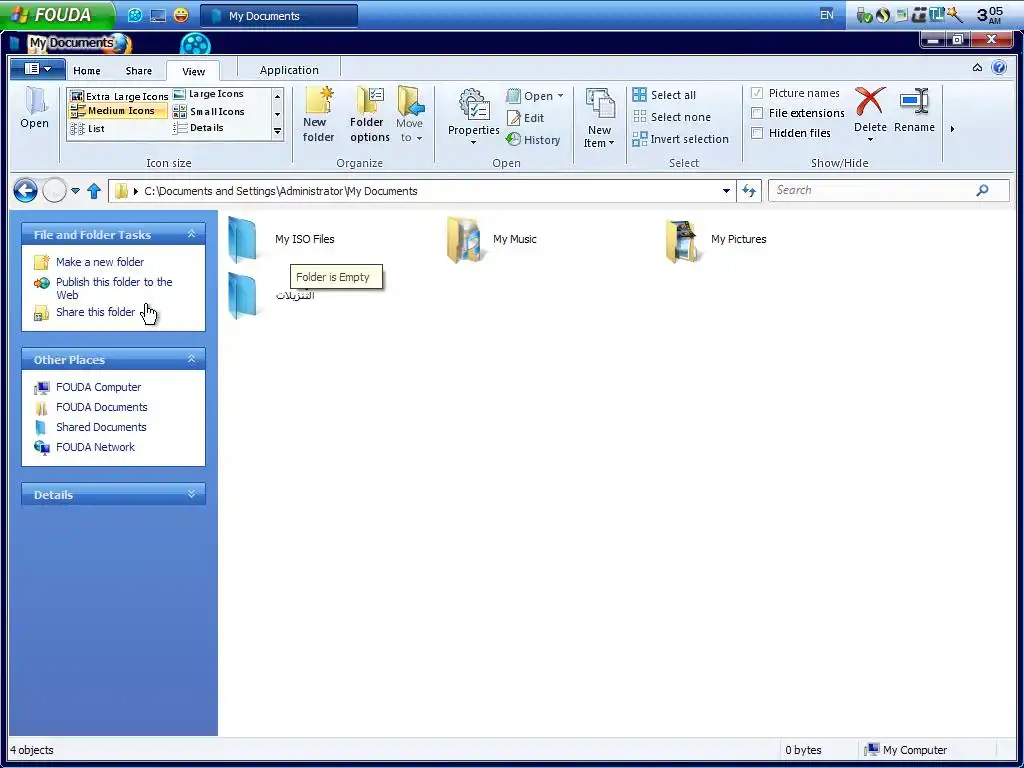This screenshot has width=1024, height=768.
Task: Click Invert selection
Action: (680, 139)
